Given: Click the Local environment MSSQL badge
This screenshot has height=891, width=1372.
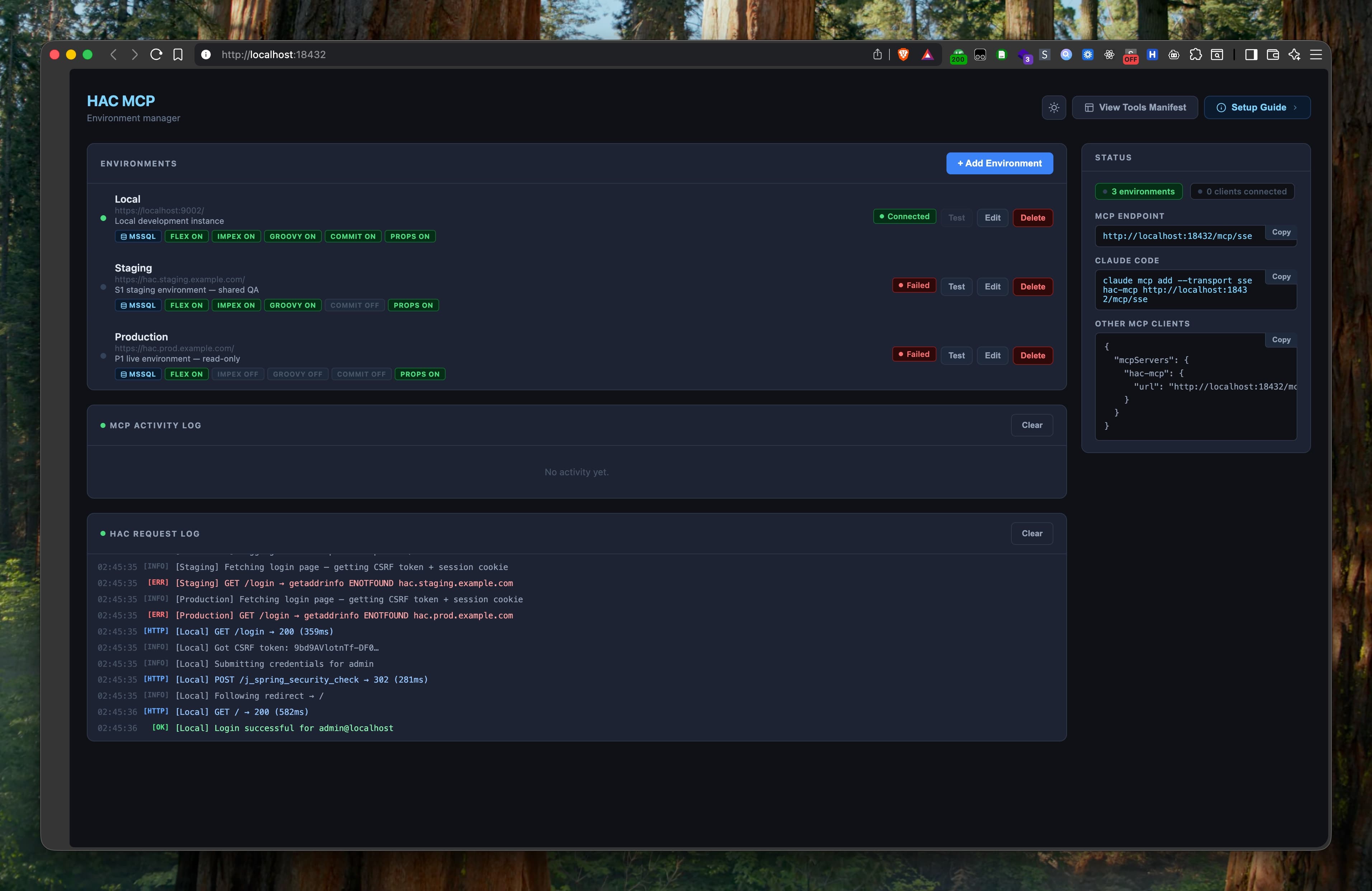Looking at the screenshot, I should pyautogui.click(x=138, y=236).
